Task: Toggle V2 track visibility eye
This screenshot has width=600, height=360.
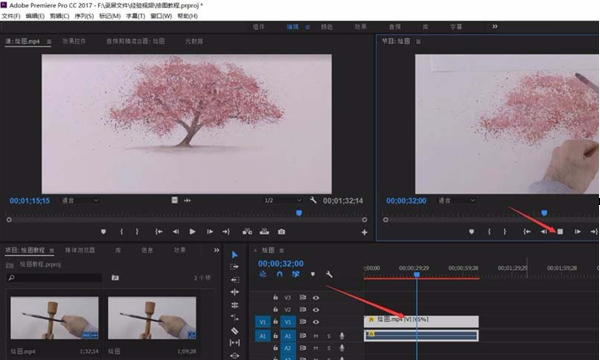Action: tap(316, 310)
